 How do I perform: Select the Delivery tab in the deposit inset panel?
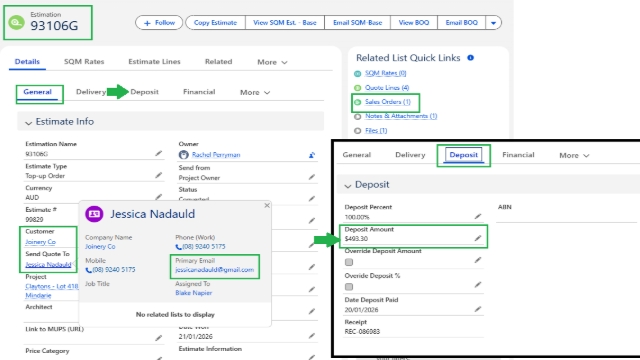coord(410,155)
